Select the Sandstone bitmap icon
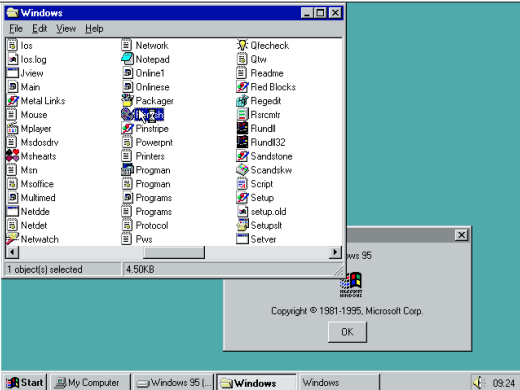This screenshot has width=520, height=390. pyautogui.click(x=242, y=156)
